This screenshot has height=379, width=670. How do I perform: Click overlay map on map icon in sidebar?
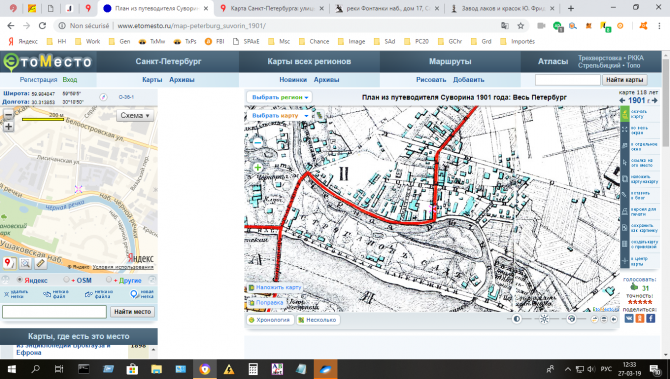pyautogui.click(x=625, y=179)
